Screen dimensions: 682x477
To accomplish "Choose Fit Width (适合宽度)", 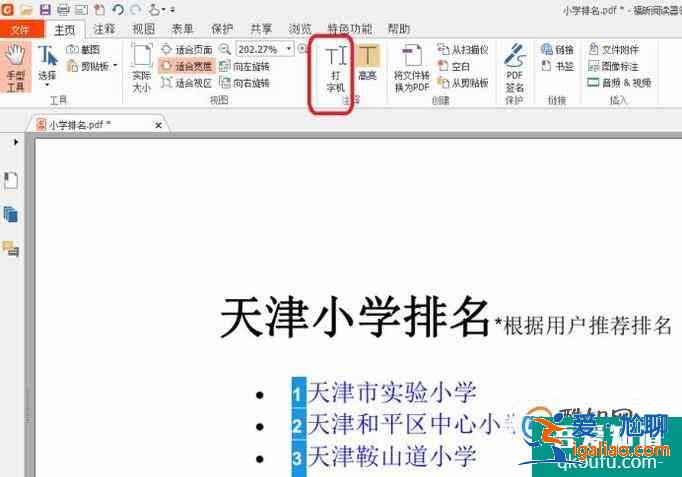I will coord(186,66).
